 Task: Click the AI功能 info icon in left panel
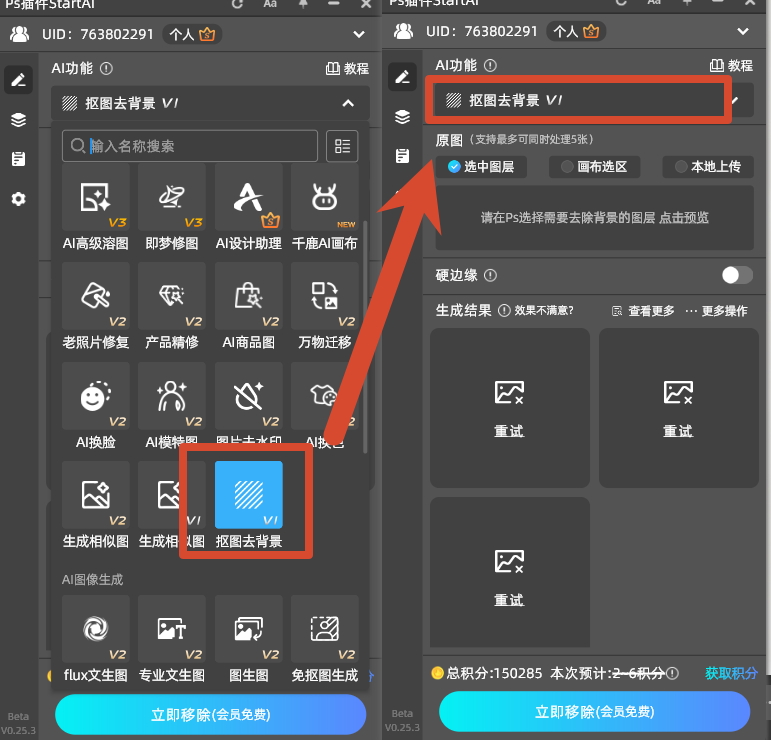(106, 68)
